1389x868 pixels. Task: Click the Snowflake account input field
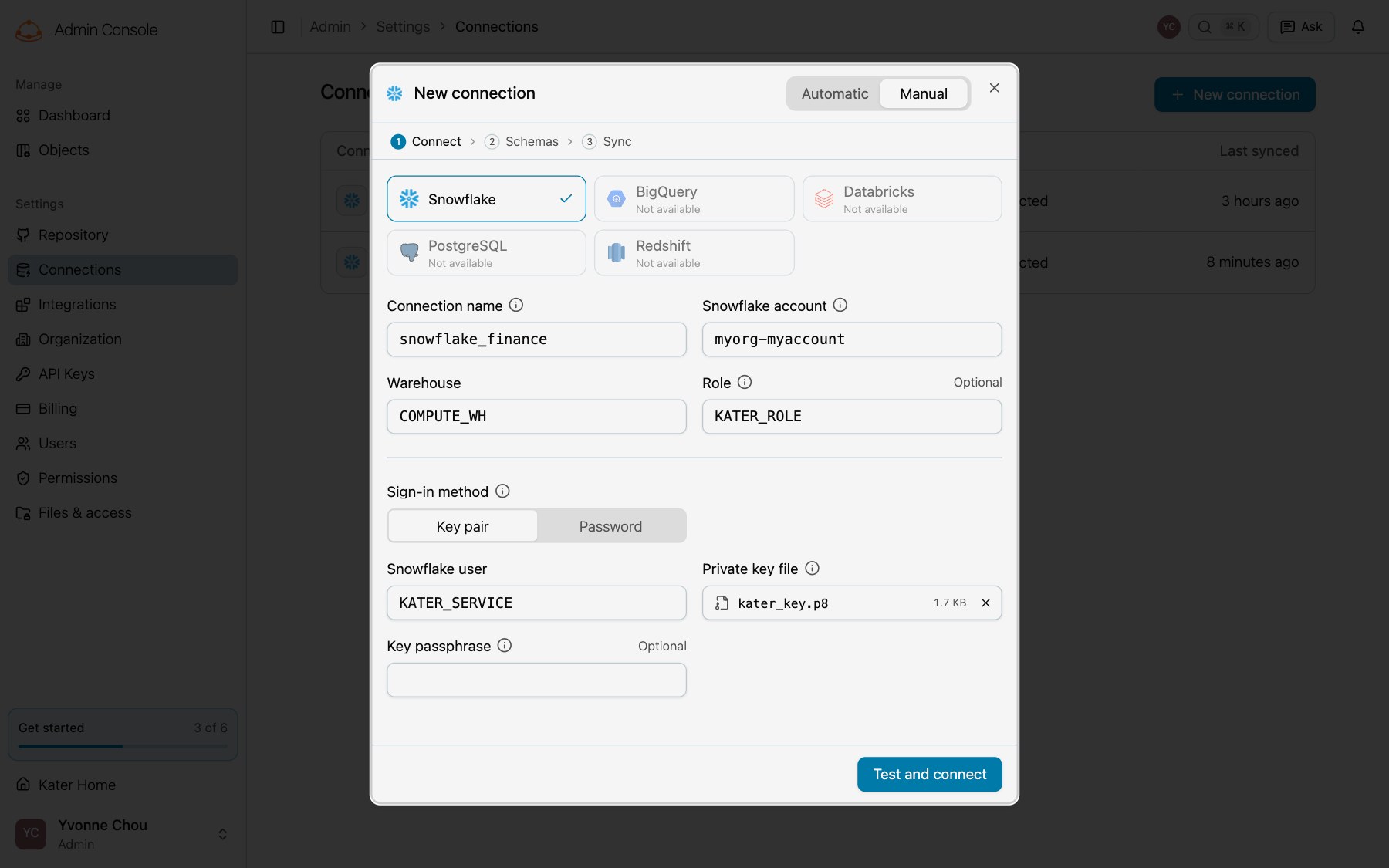pos(852,339)
